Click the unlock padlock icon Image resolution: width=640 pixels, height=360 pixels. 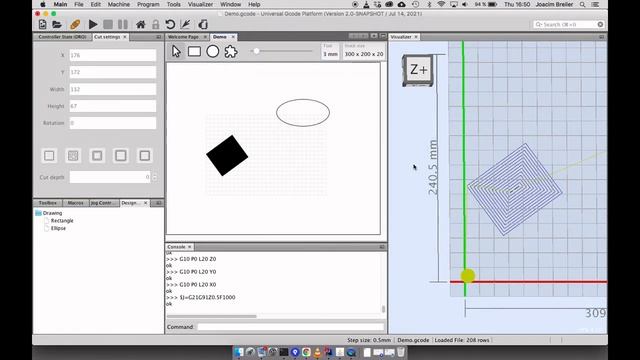point(156,24)
